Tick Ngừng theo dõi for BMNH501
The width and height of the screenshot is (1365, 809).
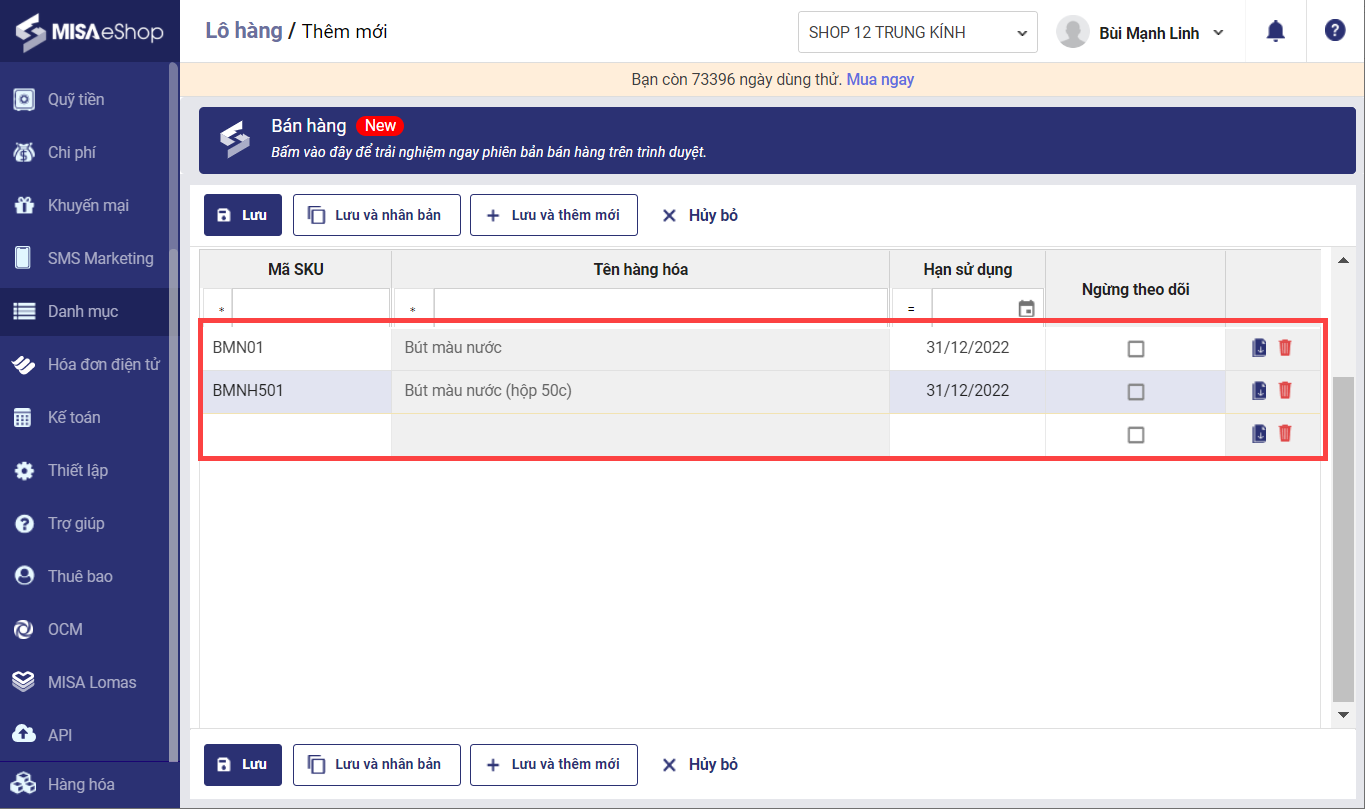pos(1136,392)
